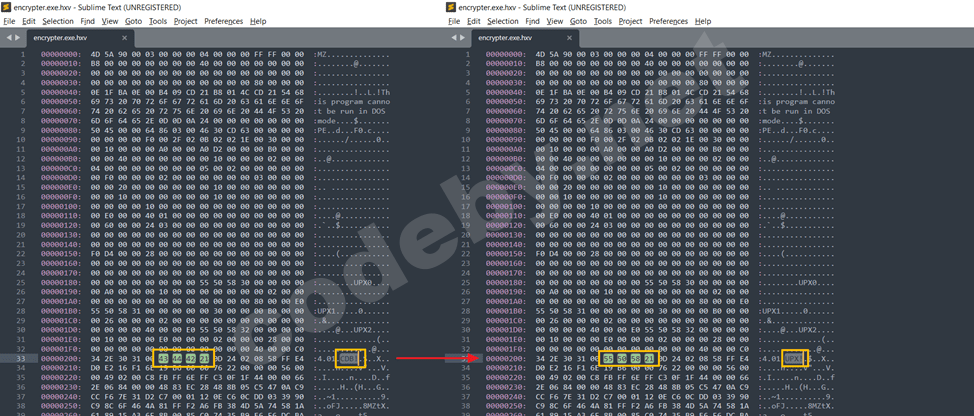Open Tools menu in left Sublime window
The height and width of the screenshot is (416, 974).
point(158,21)
